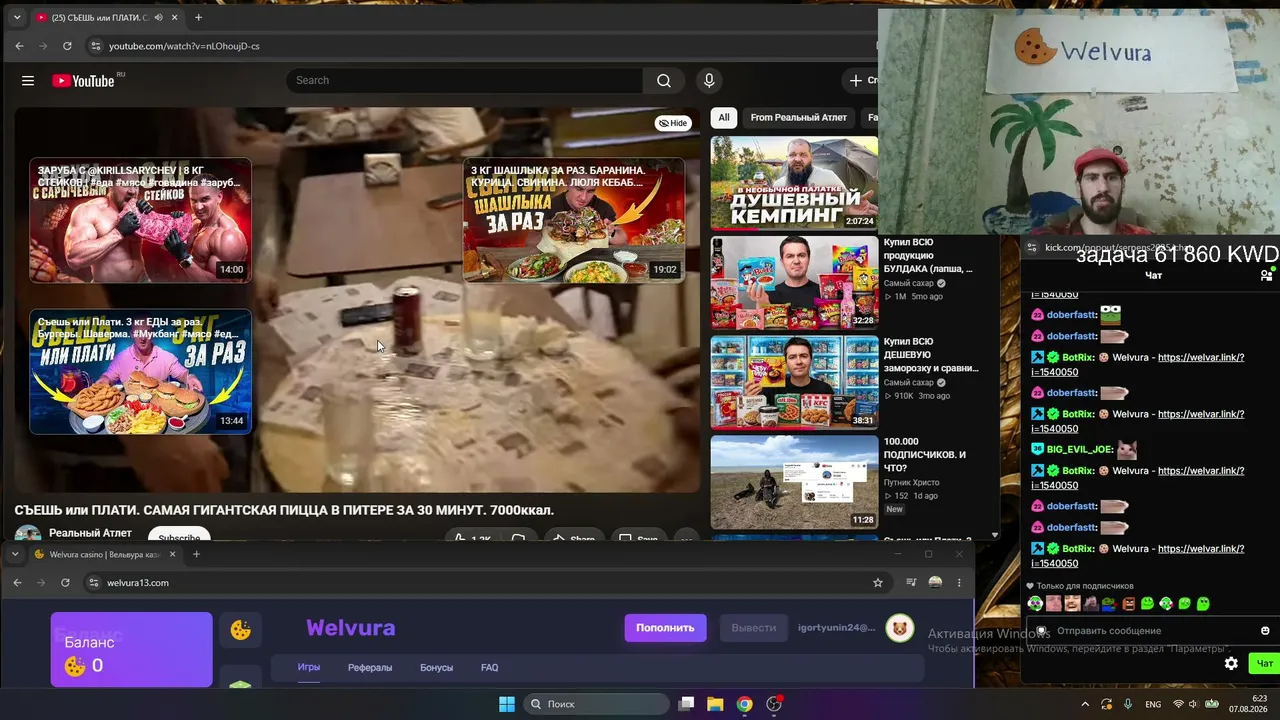Click the green Чат send button

pyautogui.click(x=1265, y=664)
